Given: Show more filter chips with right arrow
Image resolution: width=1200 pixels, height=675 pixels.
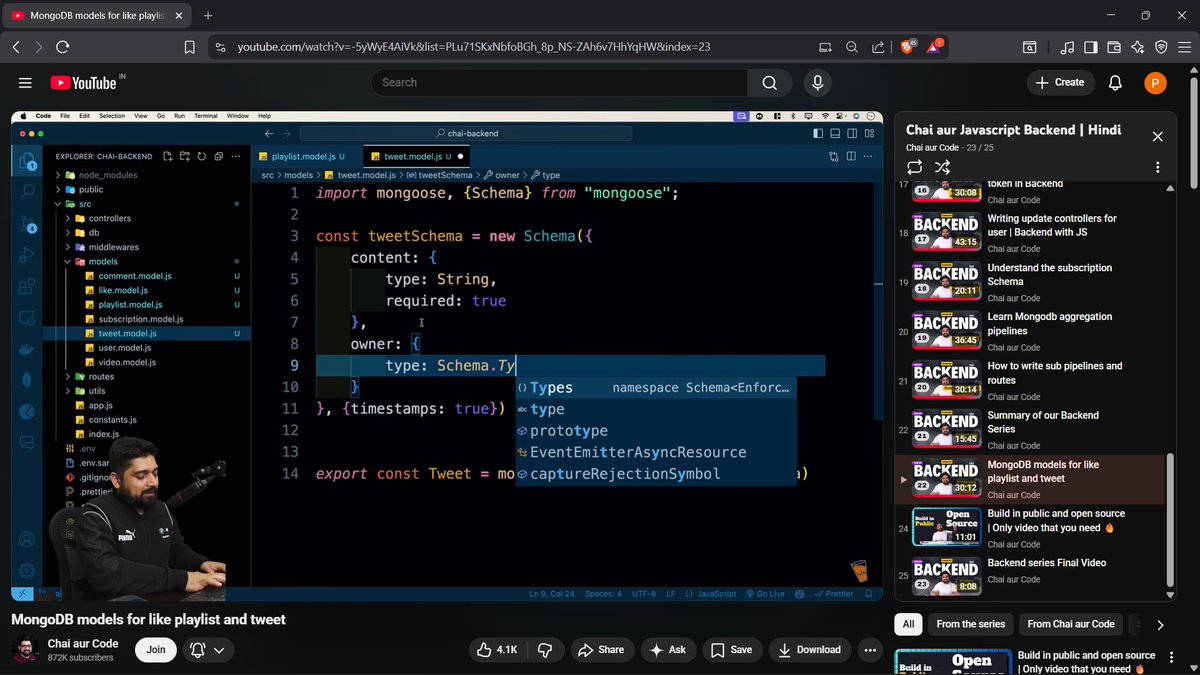Looking at the screenshot, I should point(1160,625).
